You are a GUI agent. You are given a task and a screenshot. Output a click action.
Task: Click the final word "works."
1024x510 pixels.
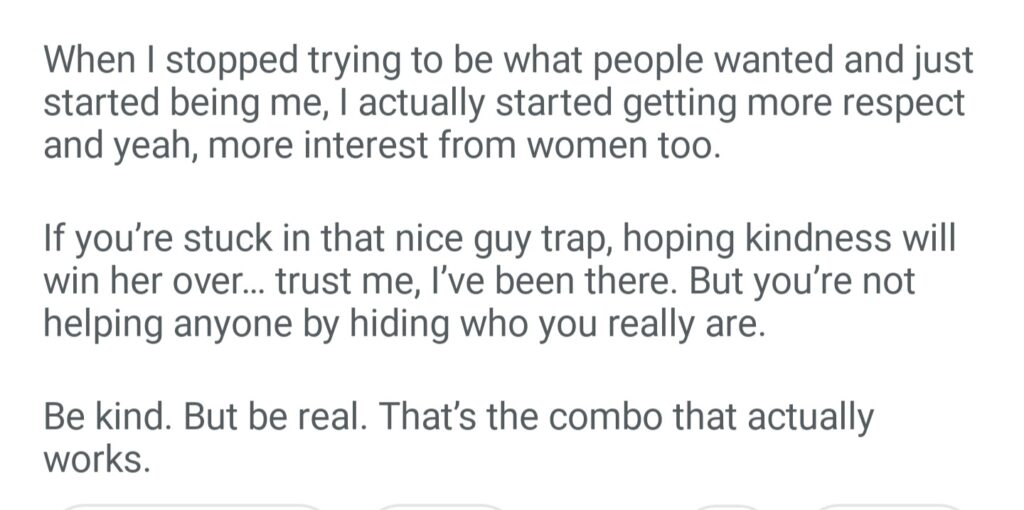tap(97, 460)
